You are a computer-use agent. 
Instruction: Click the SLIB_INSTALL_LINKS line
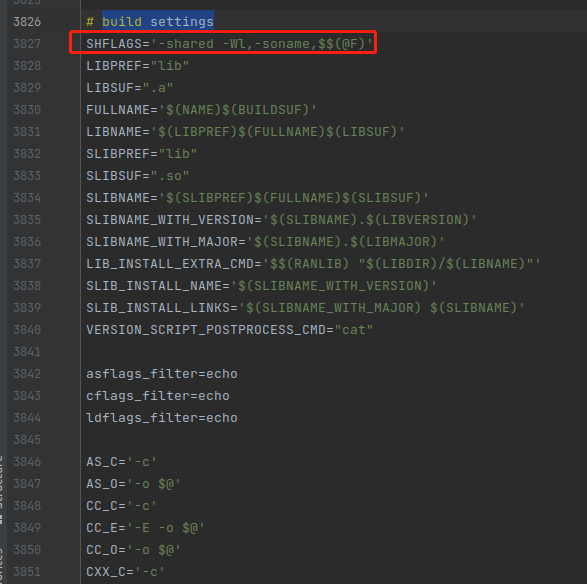coord(305,308)
